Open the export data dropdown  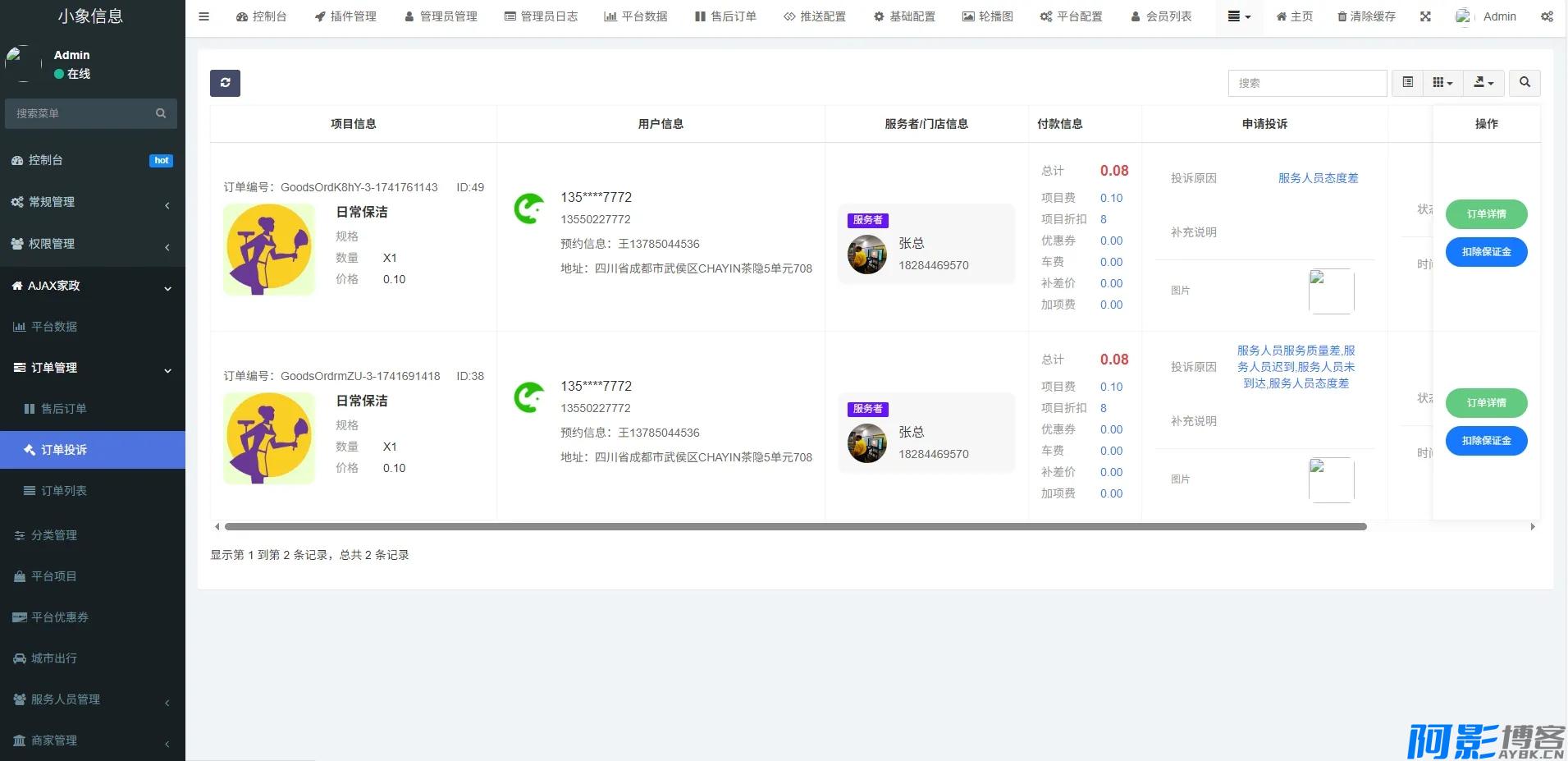1483,83
